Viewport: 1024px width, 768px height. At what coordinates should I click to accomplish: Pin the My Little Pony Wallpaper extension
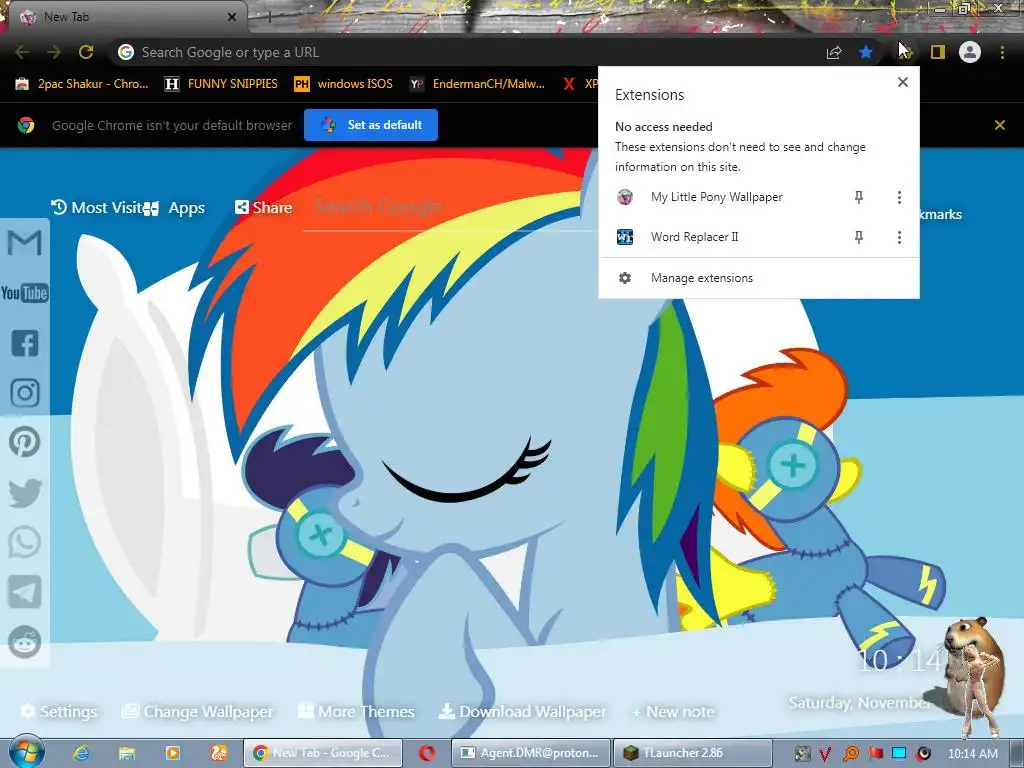click(859, 197)
